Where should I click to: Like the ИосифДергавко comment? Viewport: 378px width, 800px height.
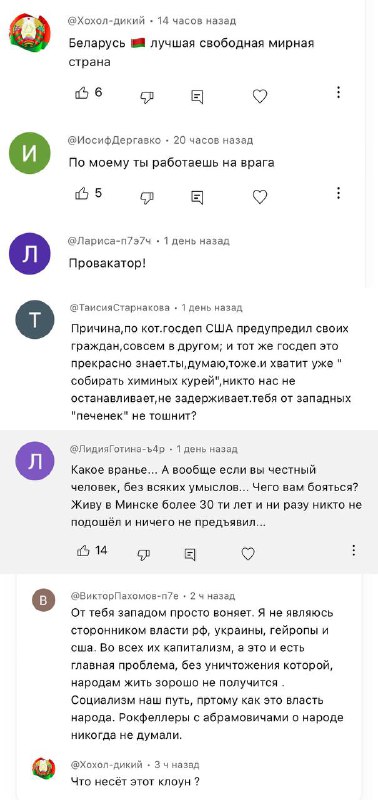click(82, 193)
